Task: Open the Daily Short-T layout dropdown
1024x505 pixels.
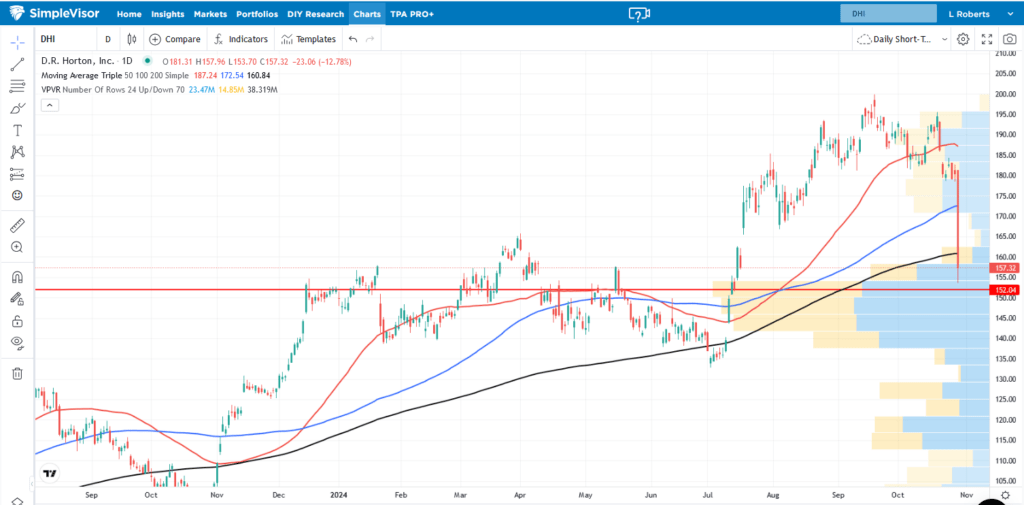Action: pos(901,39)
